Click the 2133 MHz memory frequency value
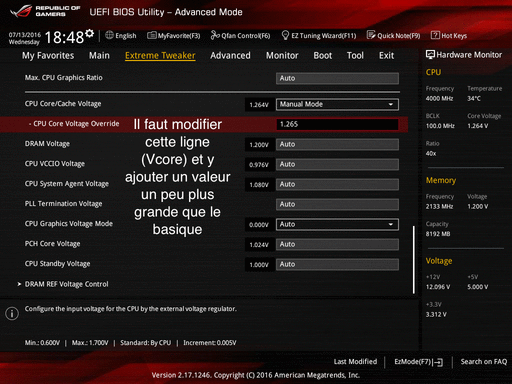The width and height of the screenshot is (512, 384). pyautogui.click(x=439, y=207)
